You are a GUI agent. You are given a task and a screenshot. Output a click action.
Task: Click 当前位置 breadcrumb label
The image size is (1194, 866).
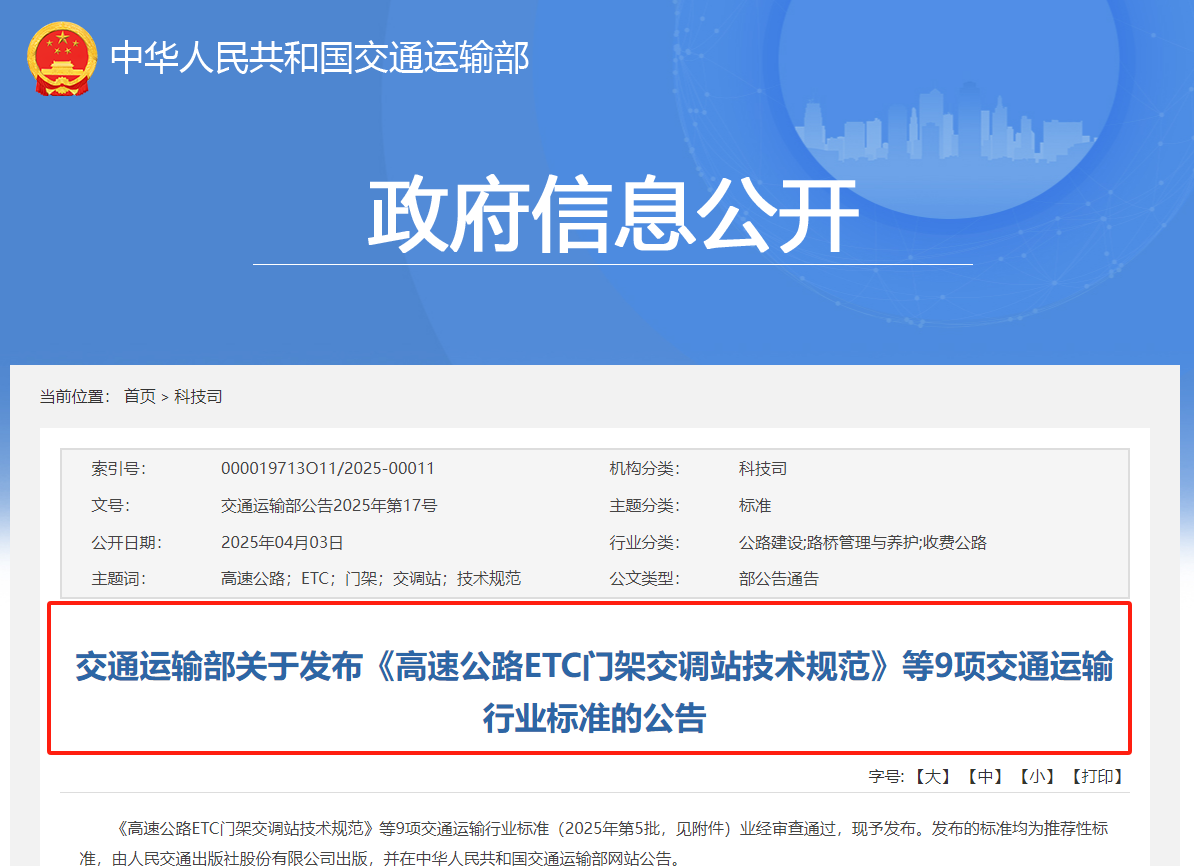[x=75, y=396]
